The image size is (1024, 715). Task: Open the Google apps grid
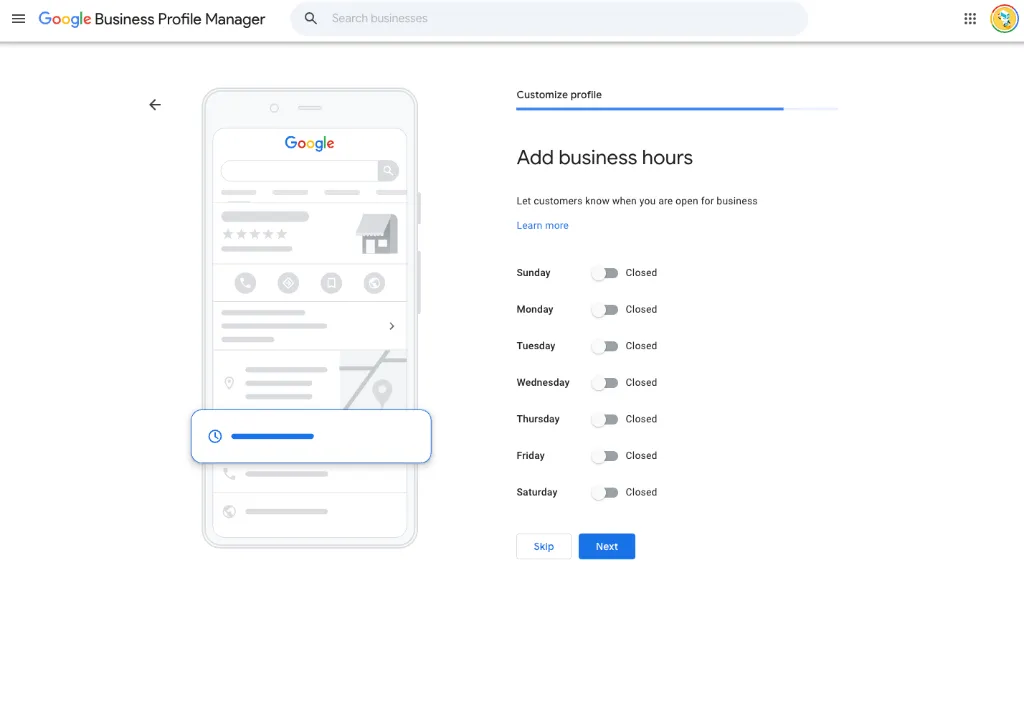(970, 19)
